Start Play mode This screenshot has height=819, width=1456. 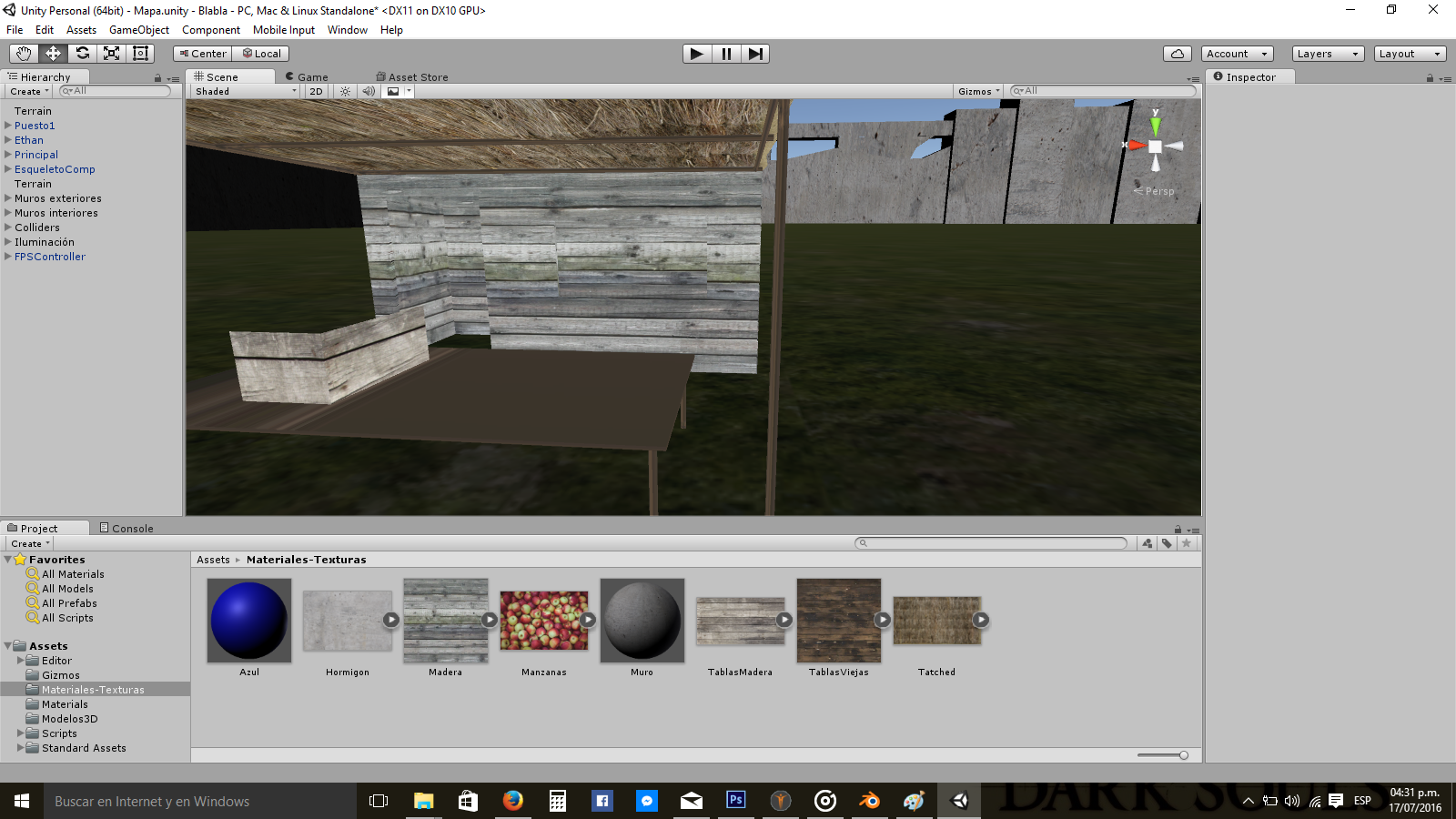697,54
